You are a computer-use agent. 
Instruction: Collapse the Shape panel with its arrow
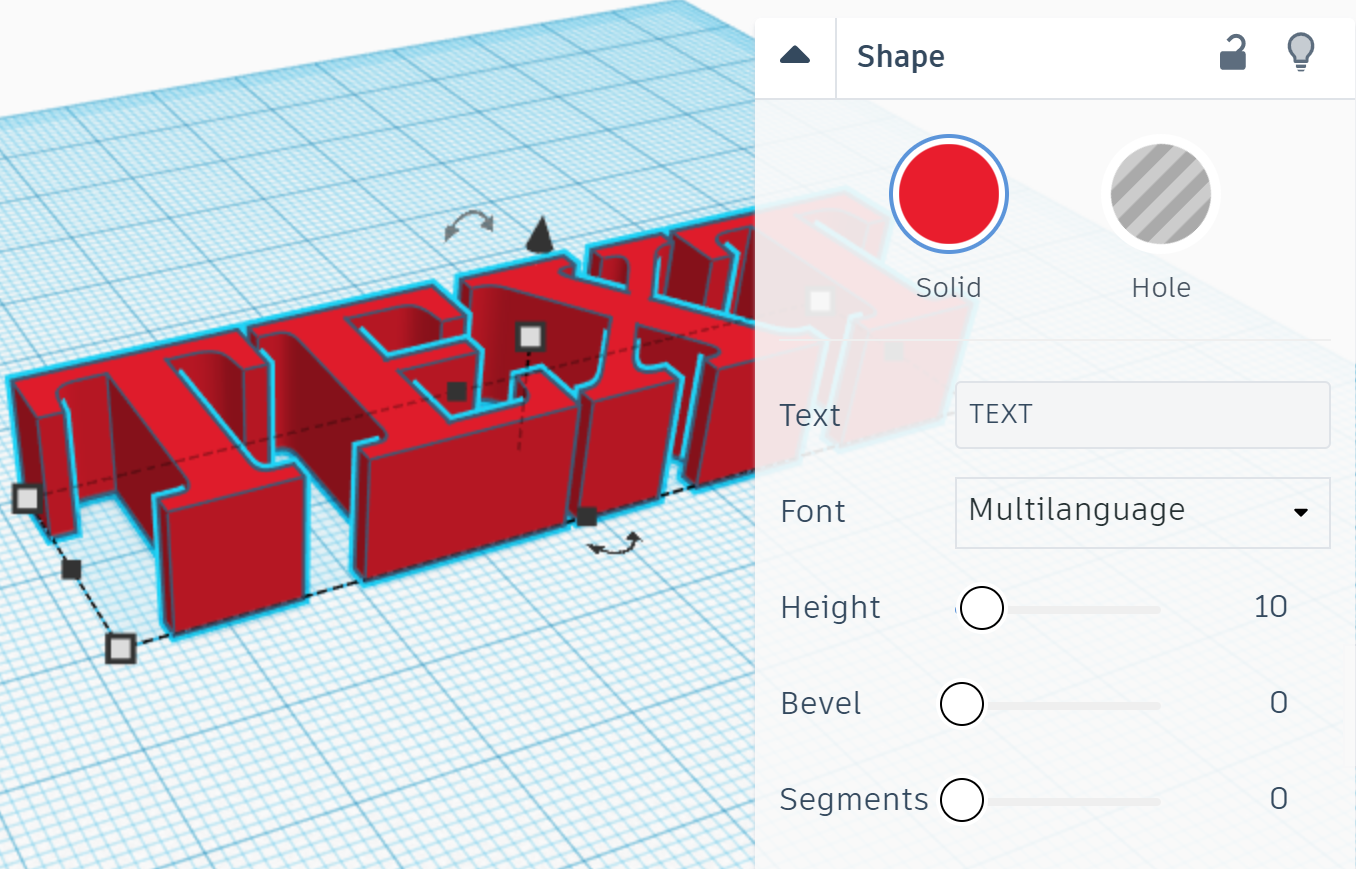794,56
